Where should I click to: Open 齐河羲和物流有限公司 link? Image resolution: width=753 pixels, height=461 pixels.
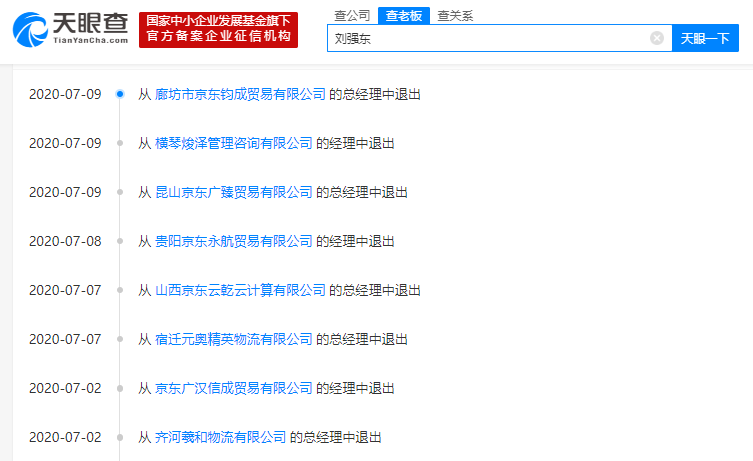pyautogui.click(x=220, y=437)
